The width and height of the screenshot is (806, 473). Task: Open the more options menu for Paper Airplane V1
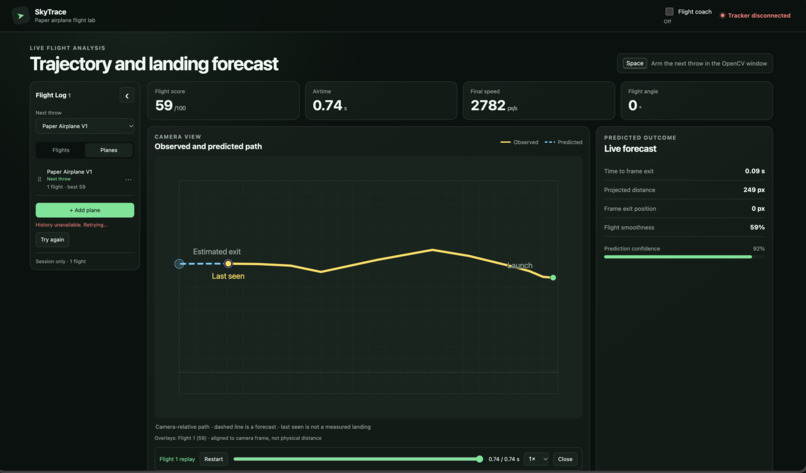[x=129, y=179]
